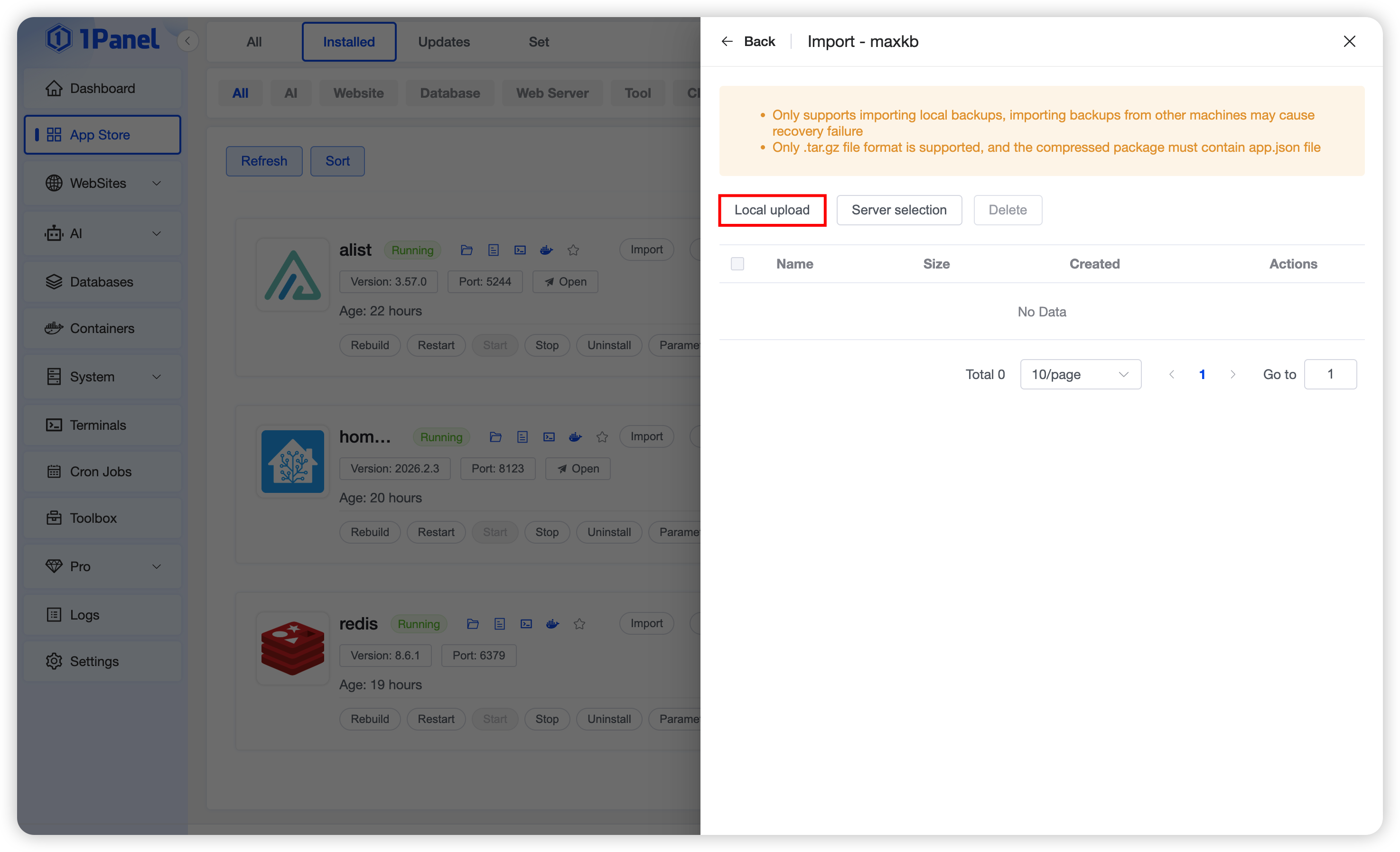This screenshot has height=852, width=1400.
Task: Open alist folder directory icon
Action: pyautogui.click(x=467, y=250)
